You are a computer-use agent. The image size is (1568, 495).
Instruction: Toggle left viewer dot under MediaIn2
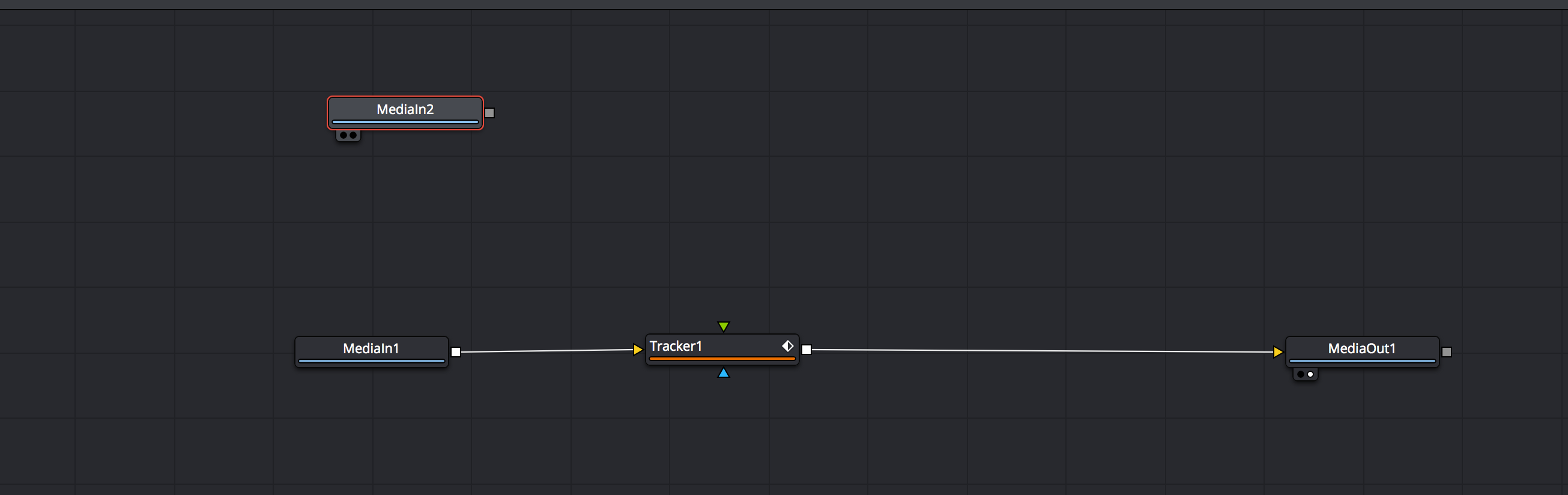[344, 135]
